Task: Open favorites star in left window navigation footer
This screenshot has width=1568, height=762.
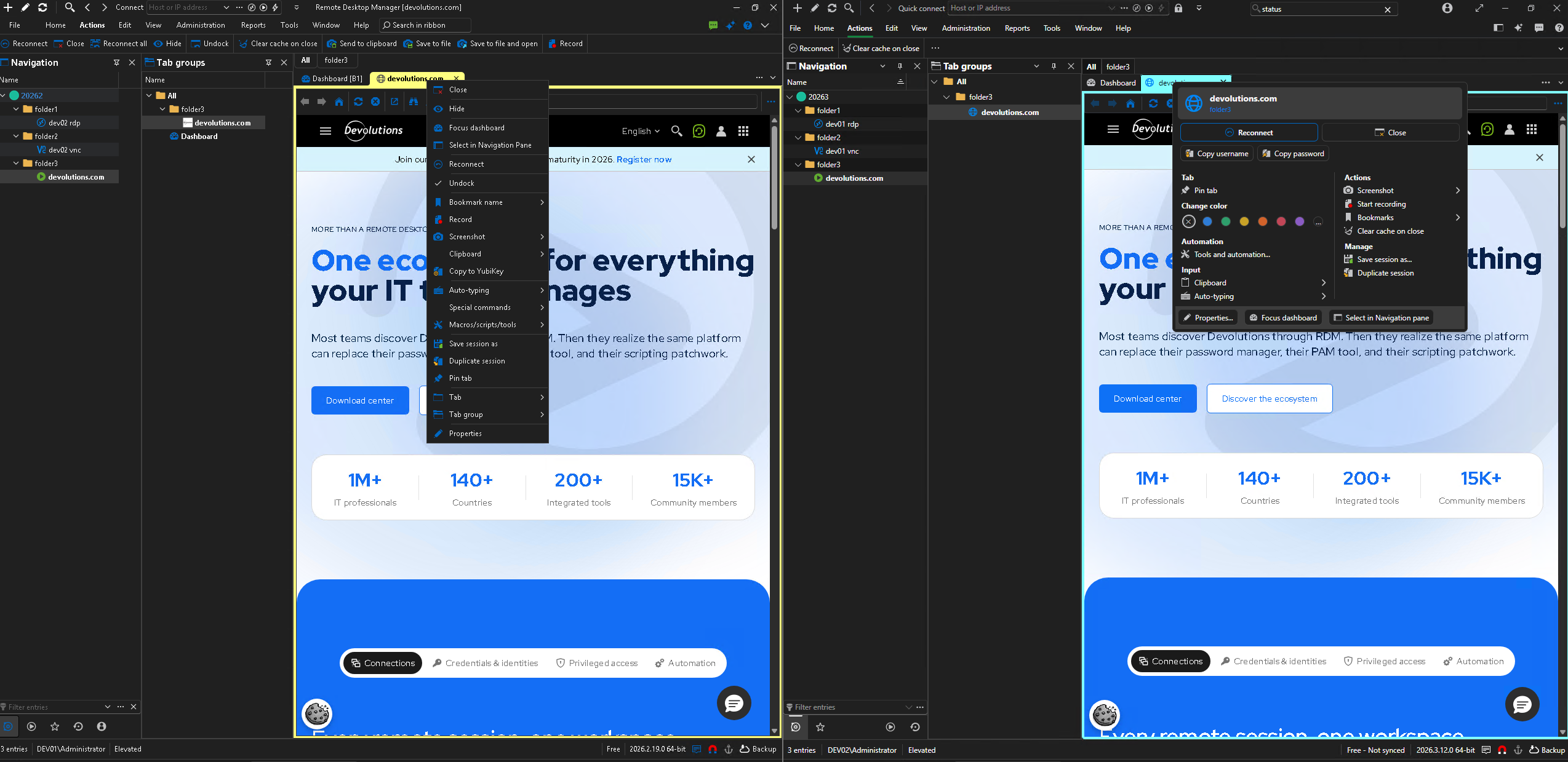Action: (x=55, y=726)
